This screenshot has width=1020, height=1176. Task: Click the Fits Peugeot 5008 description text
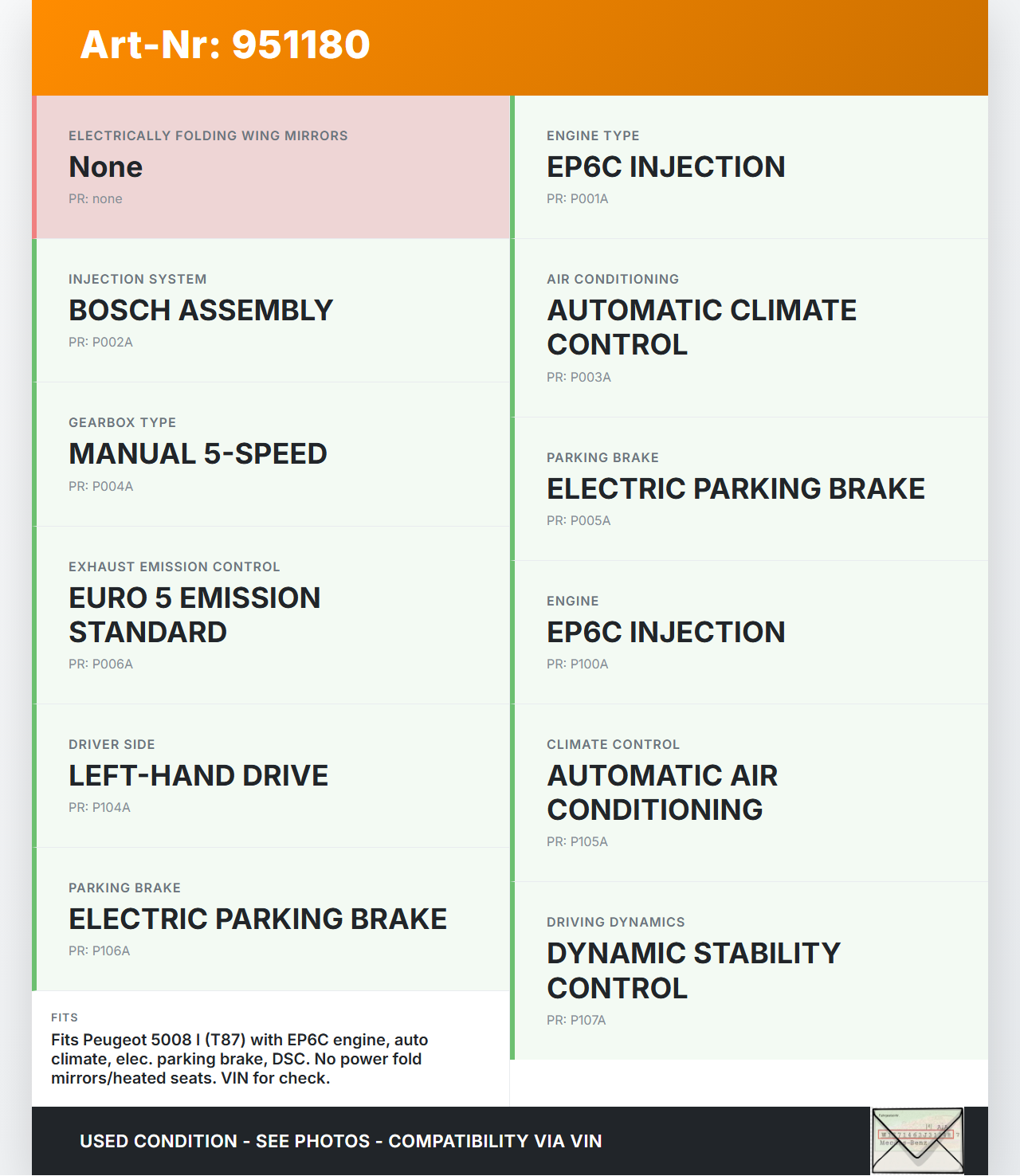click(240, 1059)
